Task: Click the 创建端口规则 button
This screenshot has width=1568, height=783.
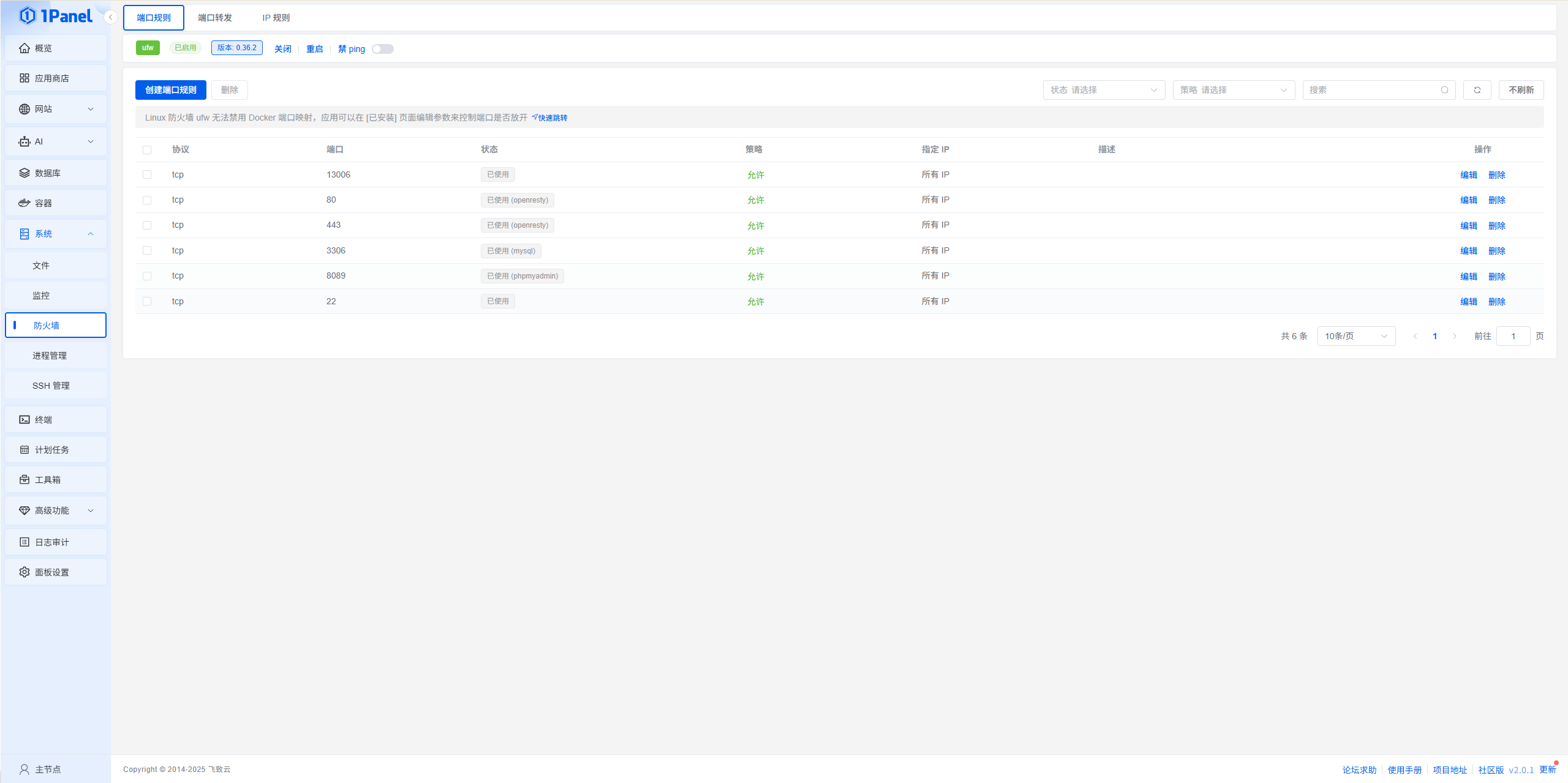Action: point(170,90)
